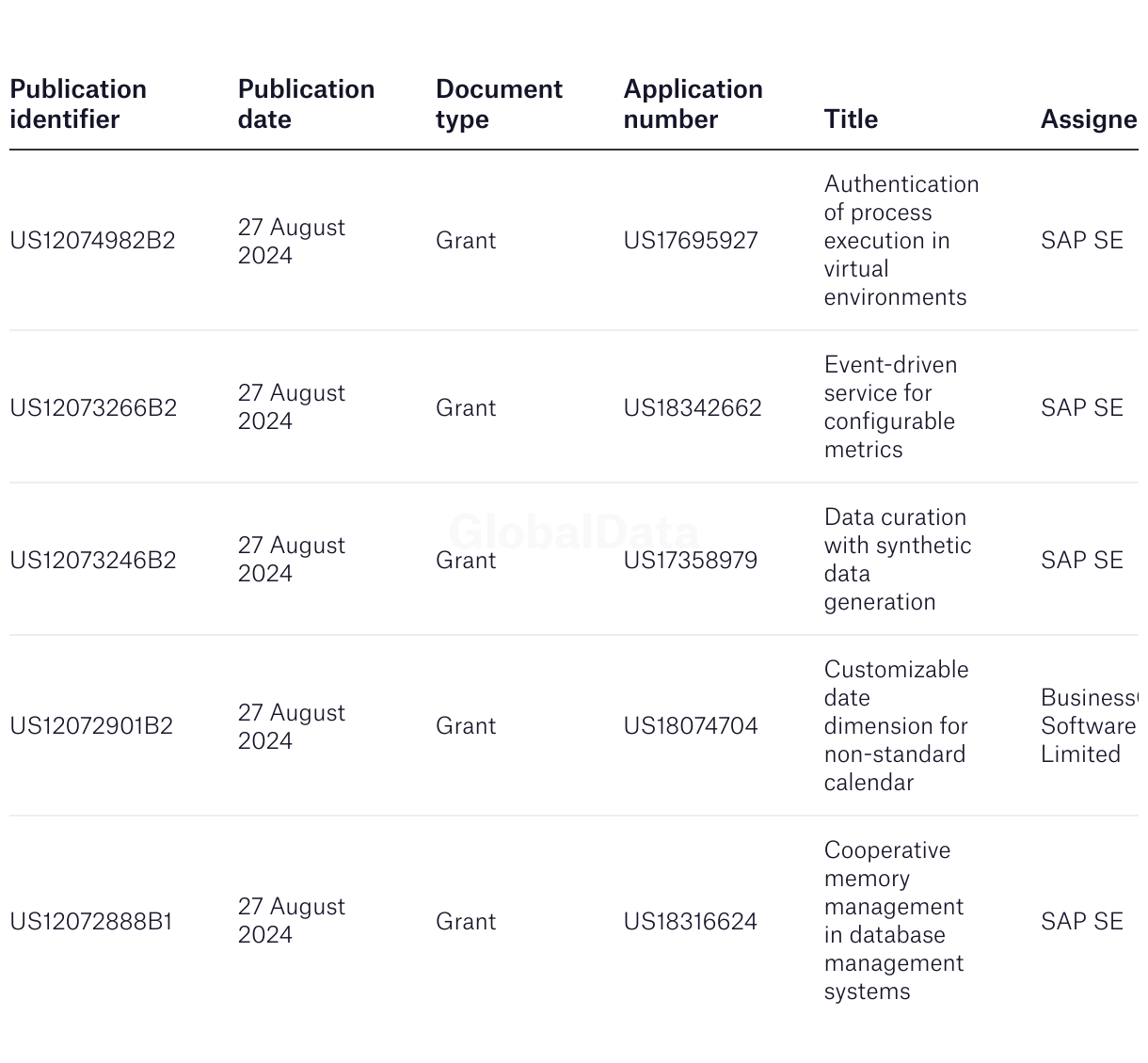
Task: Click the Application number column header
Action: (x=693, y=103)
